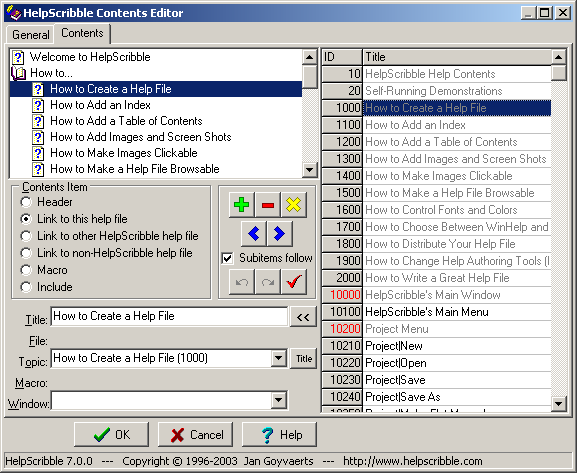
Task: Select How to Write a Great Help File row
Action: 457,278
